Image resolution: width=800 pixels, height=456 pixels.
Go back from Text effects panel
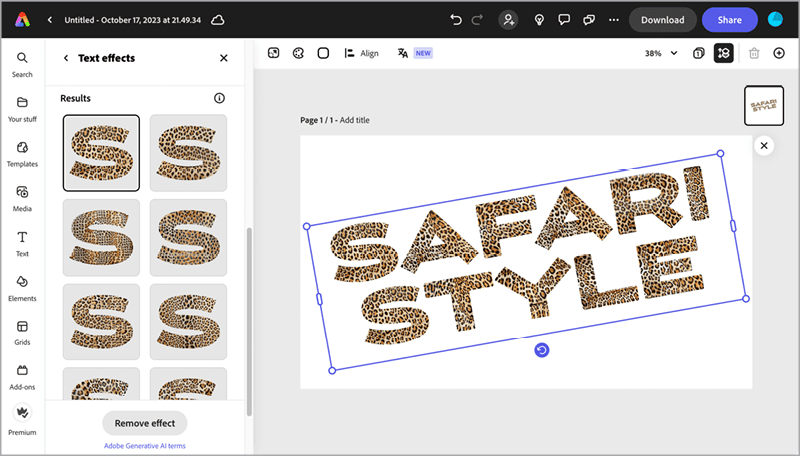point(65,58)
